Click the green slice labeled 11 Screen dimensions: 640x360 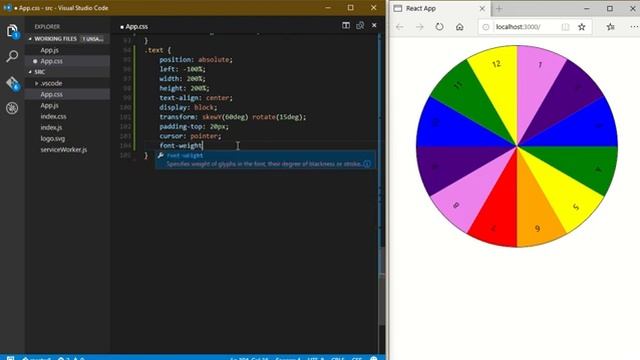coord(463,93)
